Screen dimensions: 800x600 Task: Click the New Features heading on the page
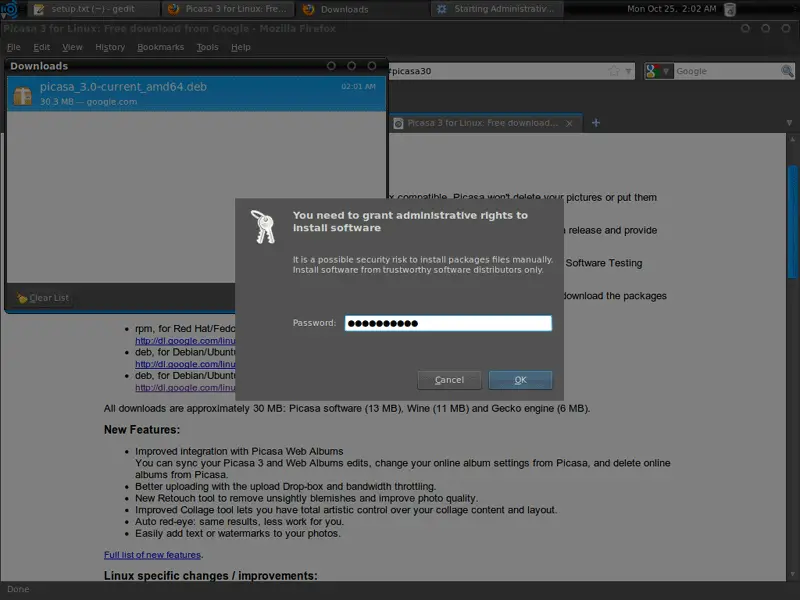pyautogui.click(x=142, y=430)
